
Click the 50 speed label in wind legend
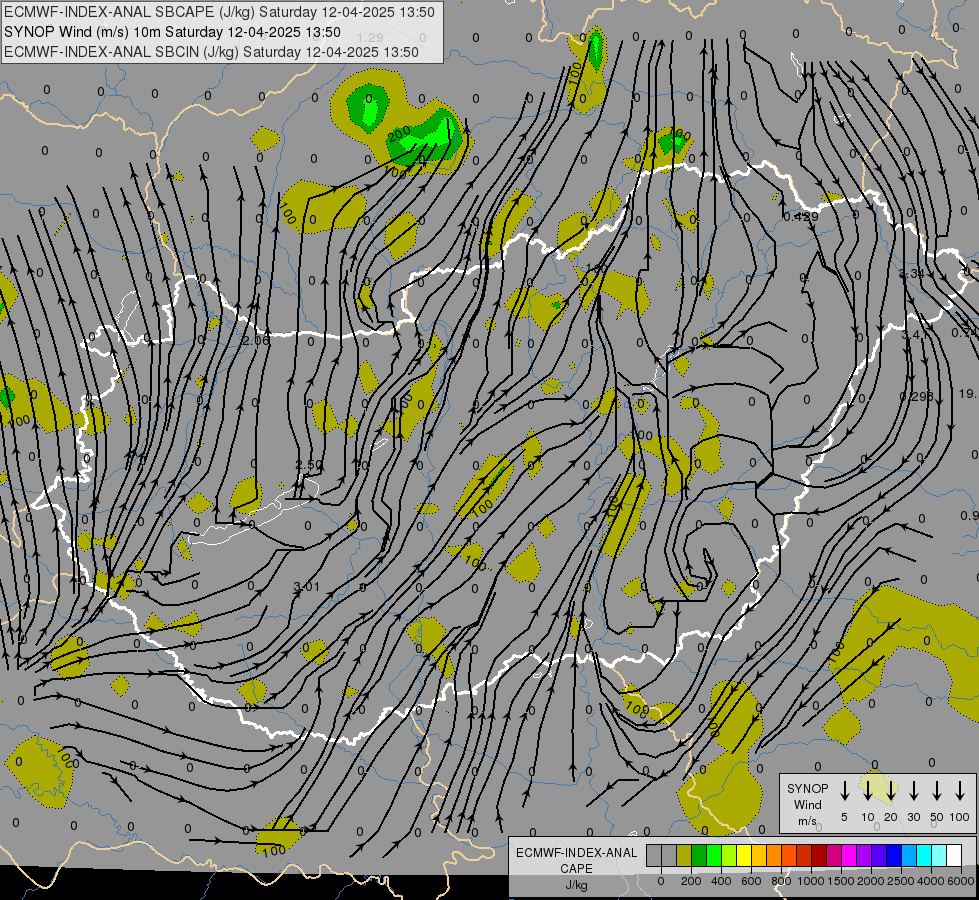pyautogui.click(x=937, y=817)
